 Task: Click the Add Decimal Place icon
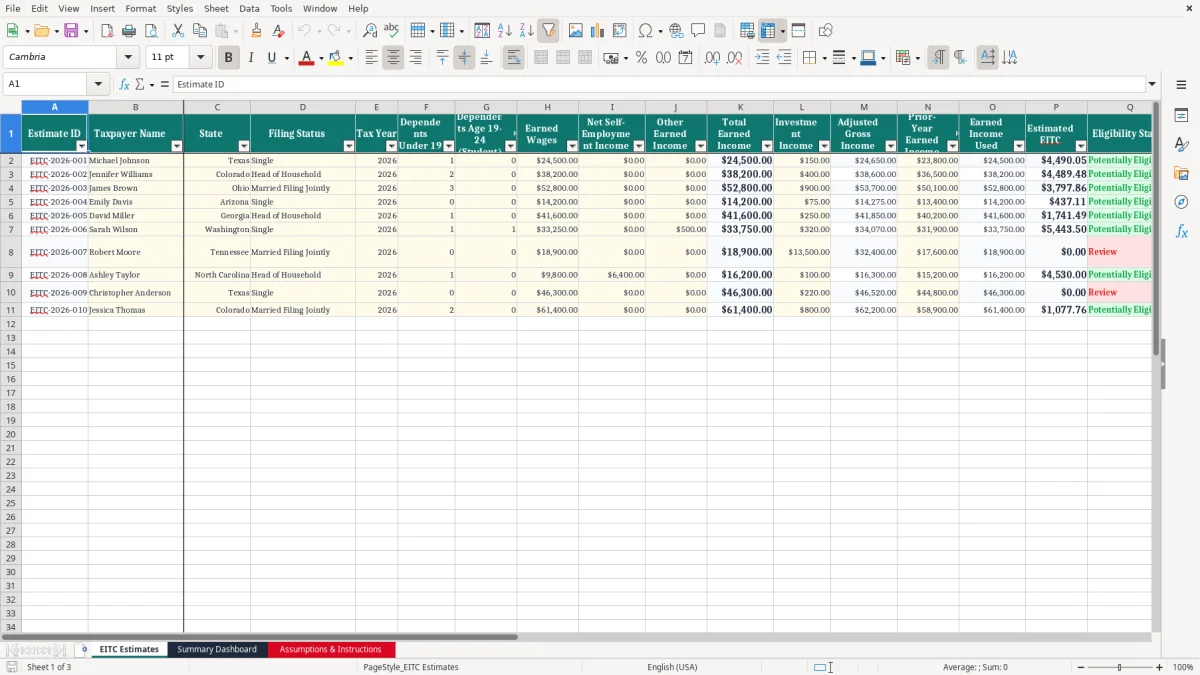[712, 58]
